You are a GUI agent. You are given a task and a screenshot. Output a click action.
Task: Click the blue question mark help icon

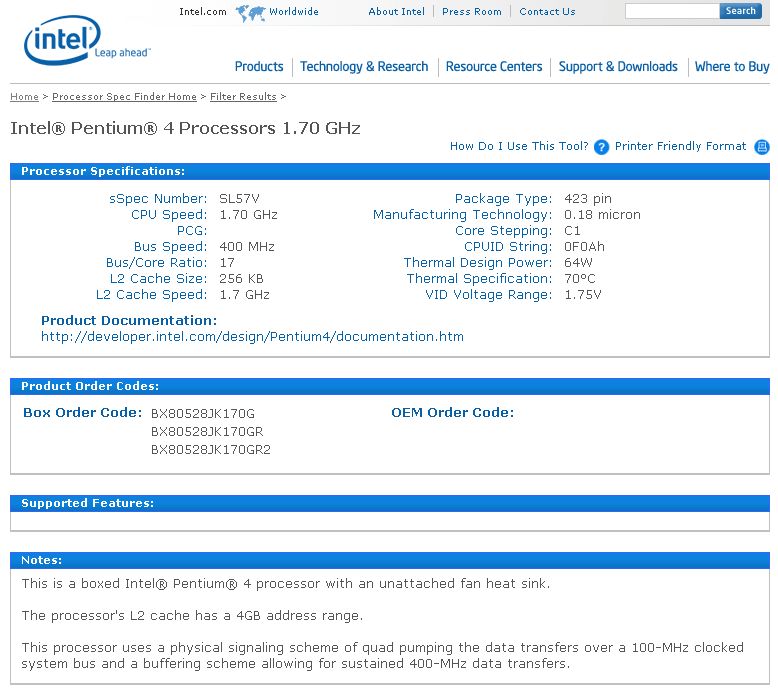tap(601, 147)
